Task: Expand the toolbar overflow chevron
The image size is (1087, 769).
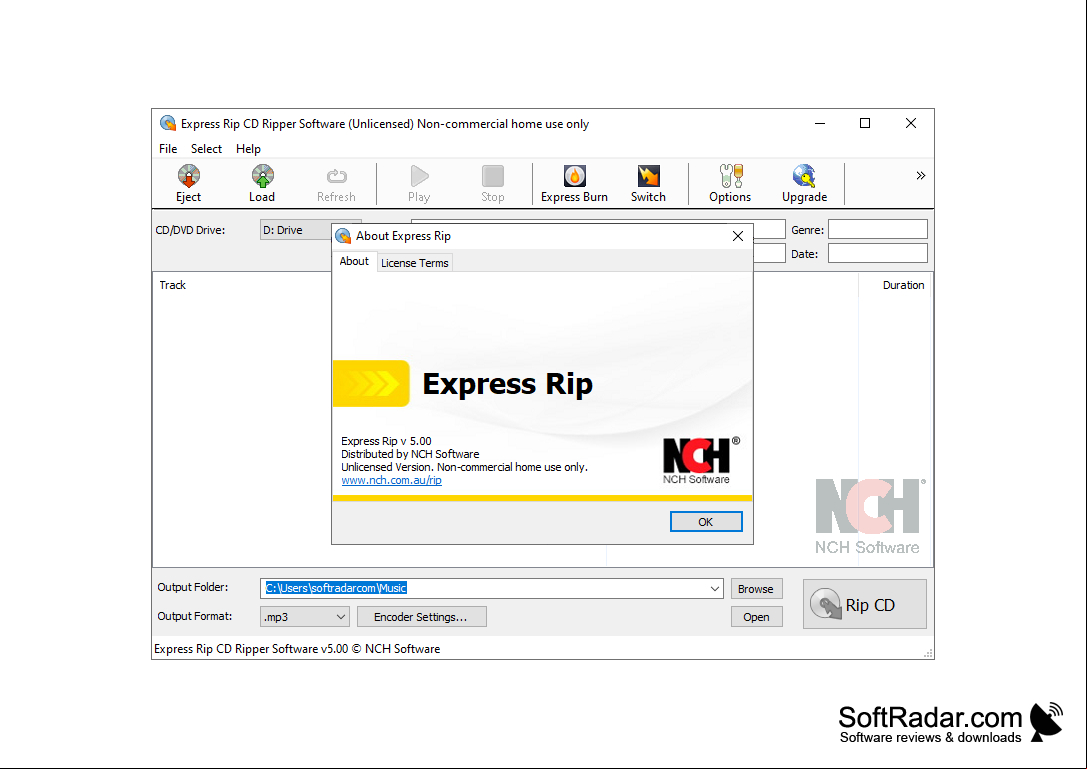Action: point(921,175)
